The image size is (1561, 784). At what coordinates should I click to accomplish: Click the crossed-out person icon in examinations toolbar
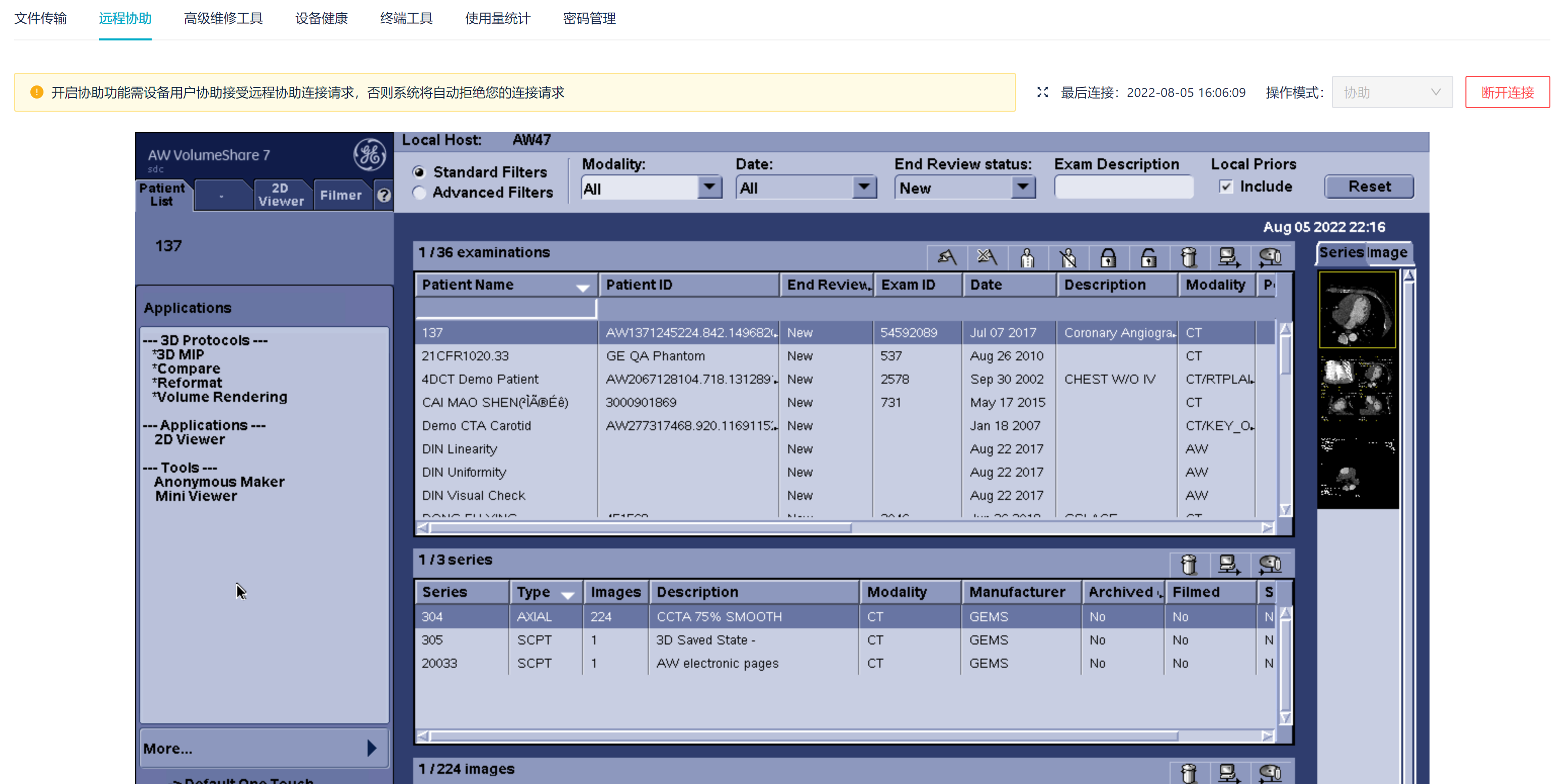click(x=1068, y=257)
